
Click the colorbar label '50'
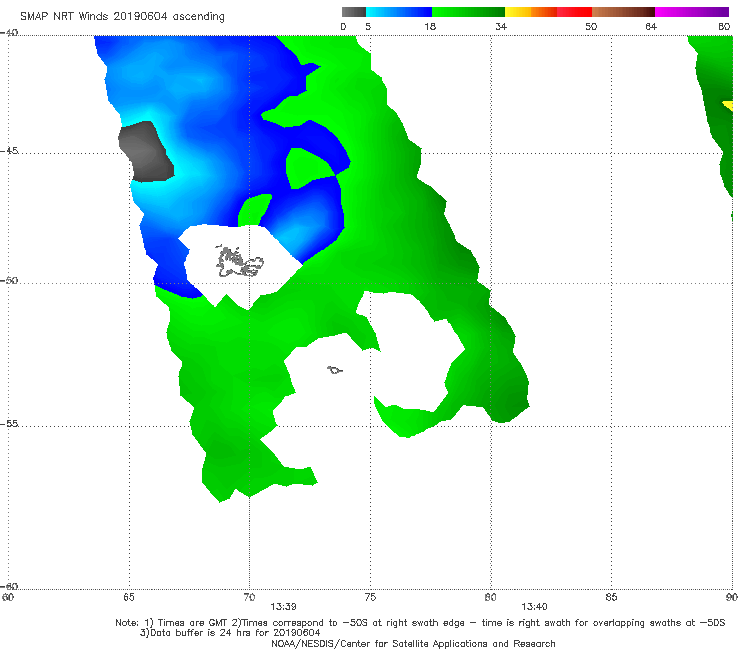tap(591, 27)
